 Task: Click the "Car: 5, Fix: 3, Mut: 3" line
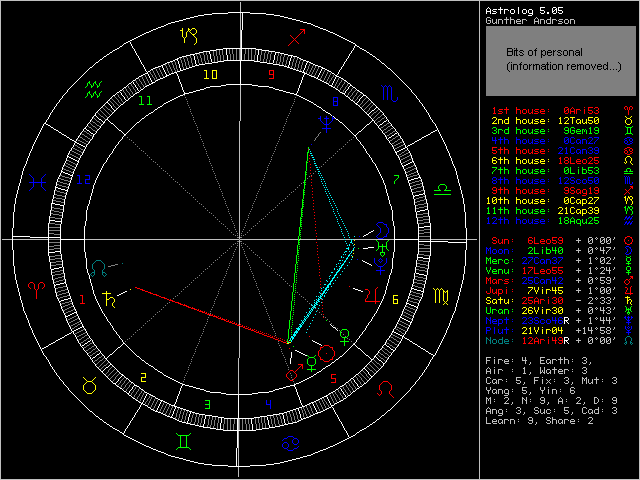(x=551, y=381)
